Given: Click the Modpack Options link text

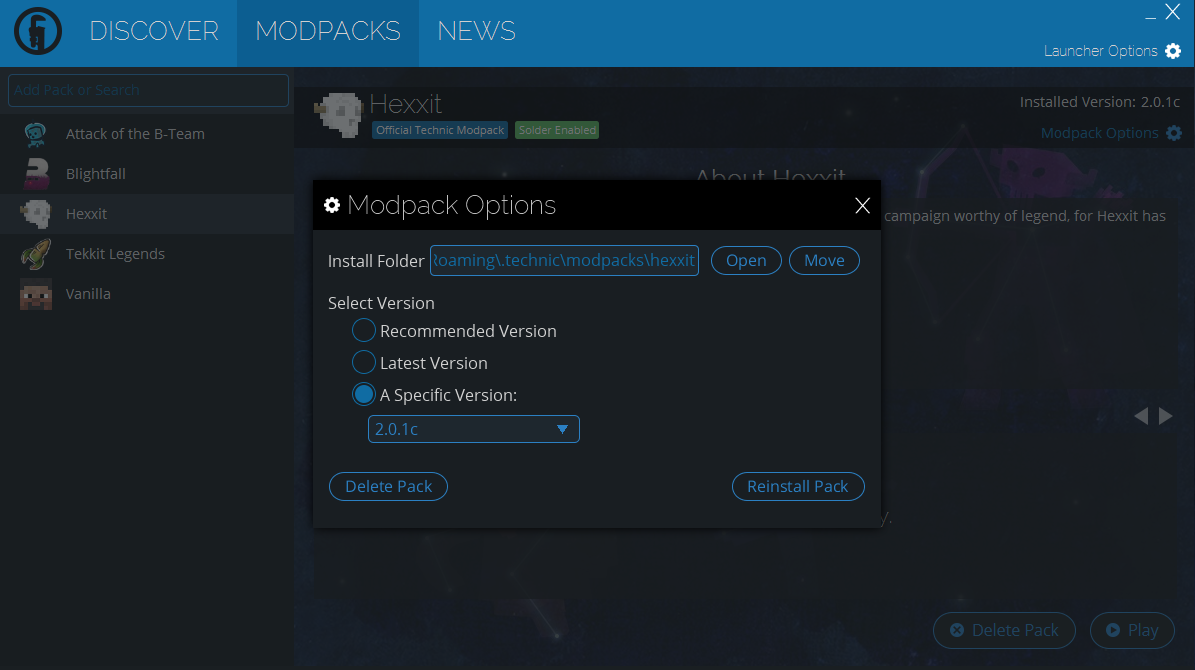Looking at the screenshot, I should click(1100, 133).
